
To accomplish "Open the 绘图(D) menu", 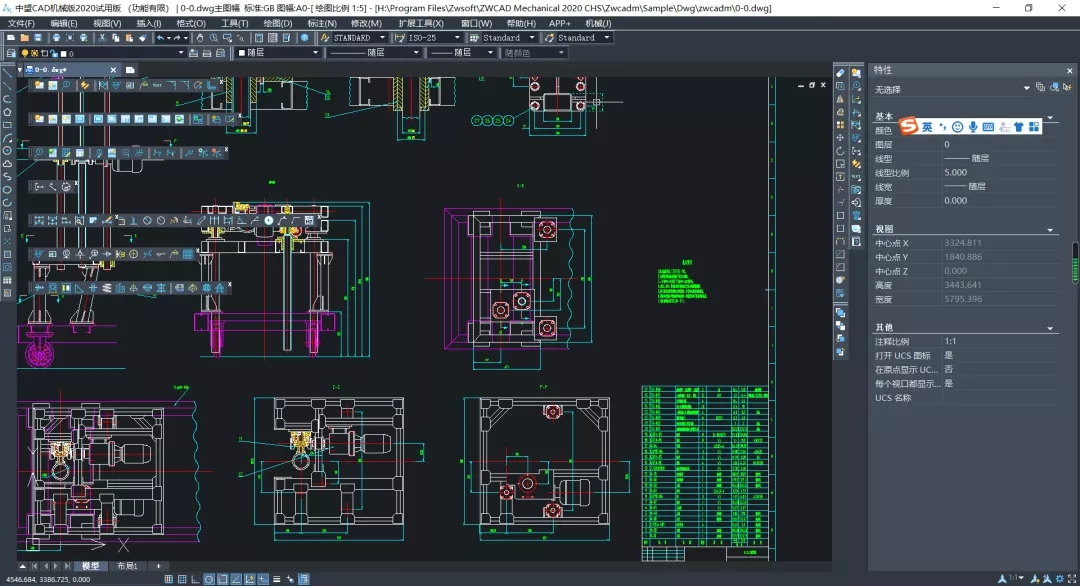I will tap(277, 23).
